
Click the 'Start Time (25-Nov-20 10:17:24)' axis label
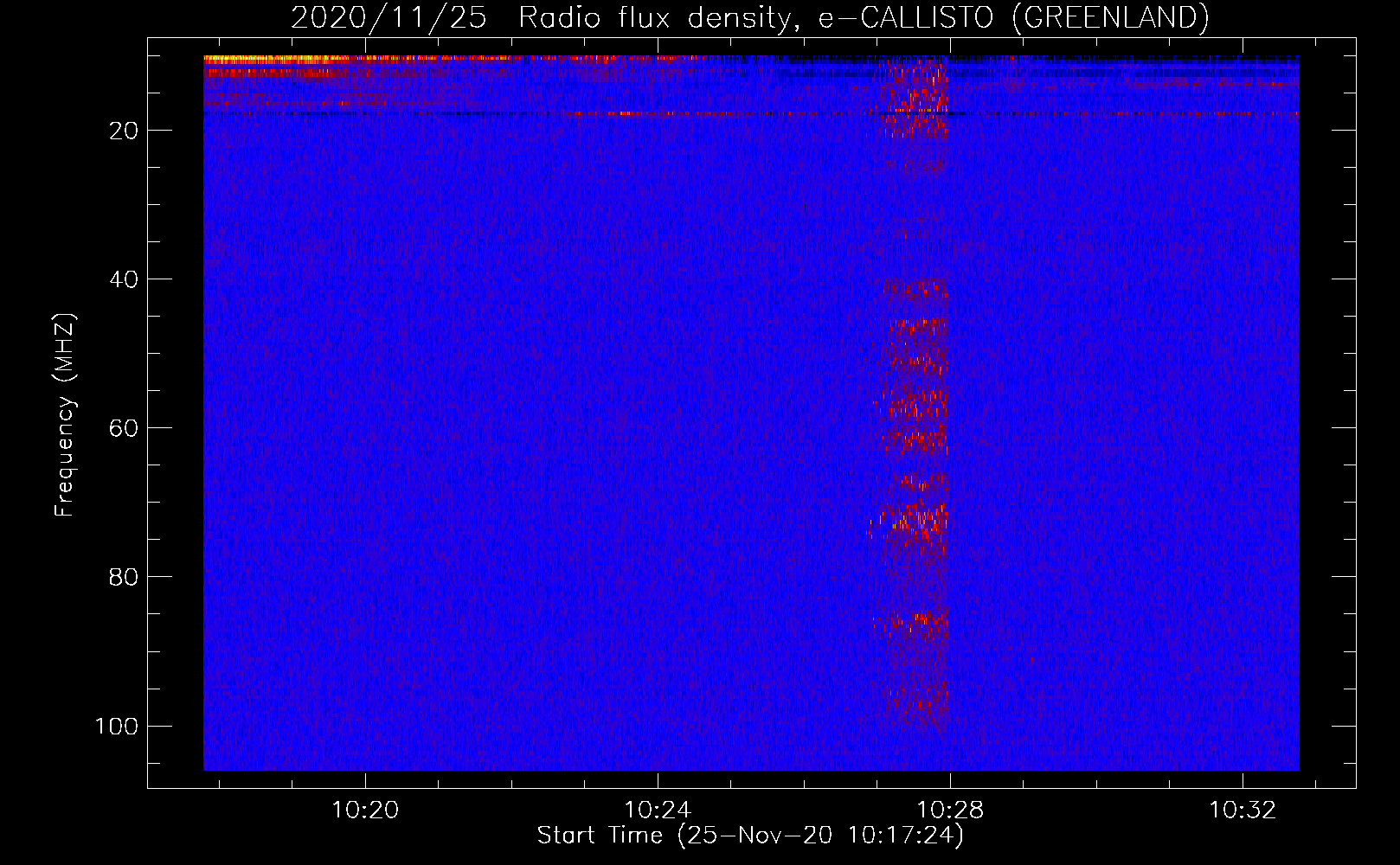(x=750, y=836)
